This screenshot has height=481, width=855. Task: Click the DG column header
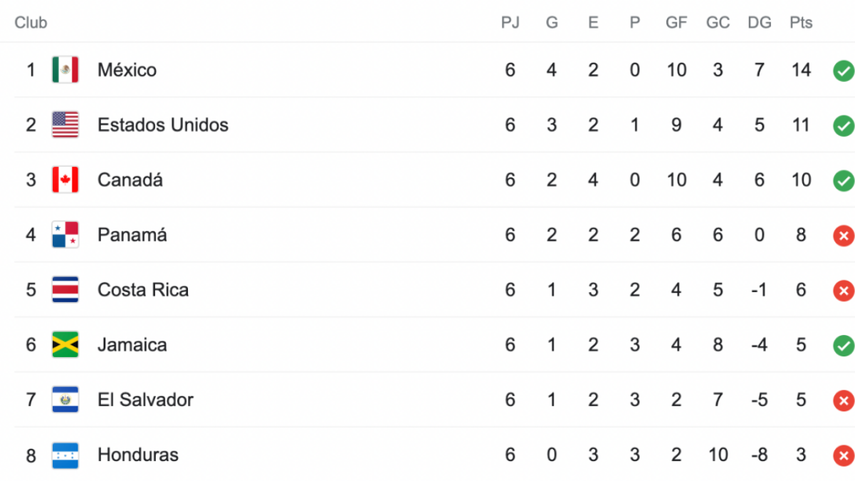pos(760,22)
